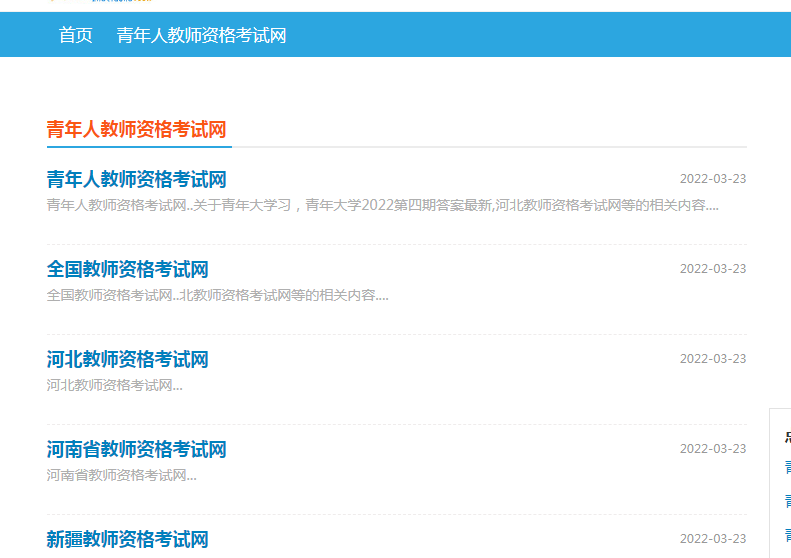Screen dimensions: 791x558
Task: Click the orange 青年人教师资格考试网 section heading
Action: click(x=136, y=130)
